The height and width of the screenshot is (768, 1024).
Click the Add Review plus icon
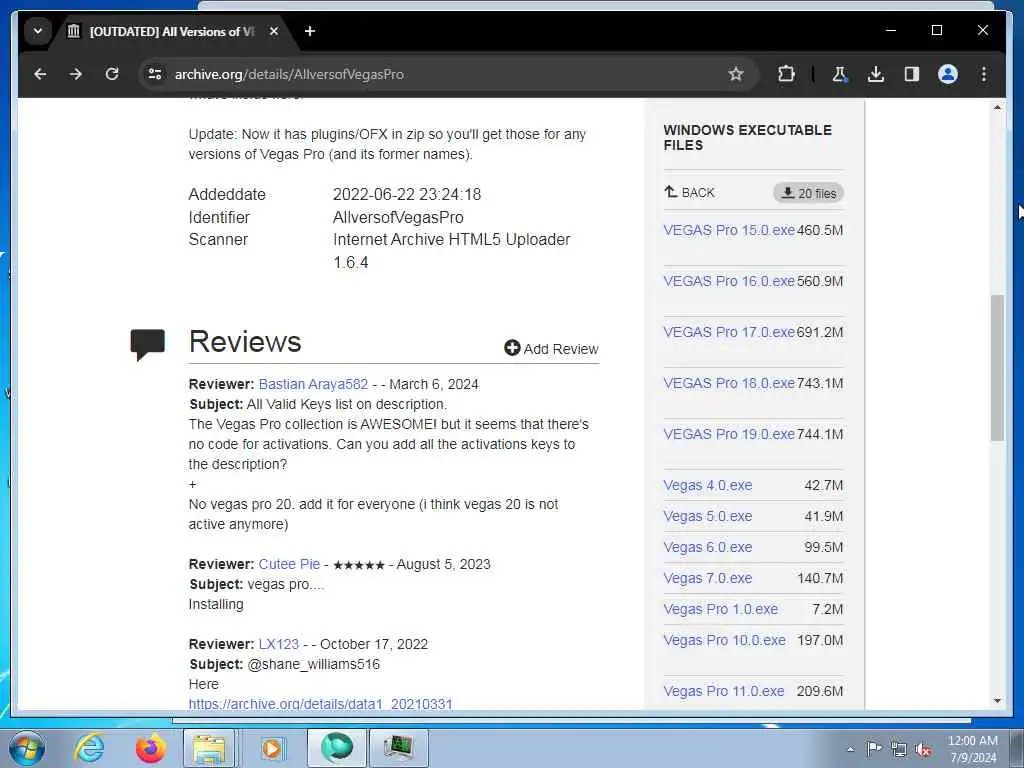click(512, 348)
